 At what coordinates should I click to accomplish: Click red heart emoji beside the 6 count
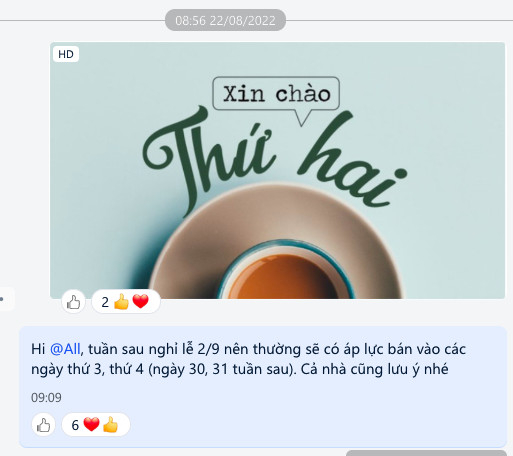pyautogui.click(x=91, y=425)
